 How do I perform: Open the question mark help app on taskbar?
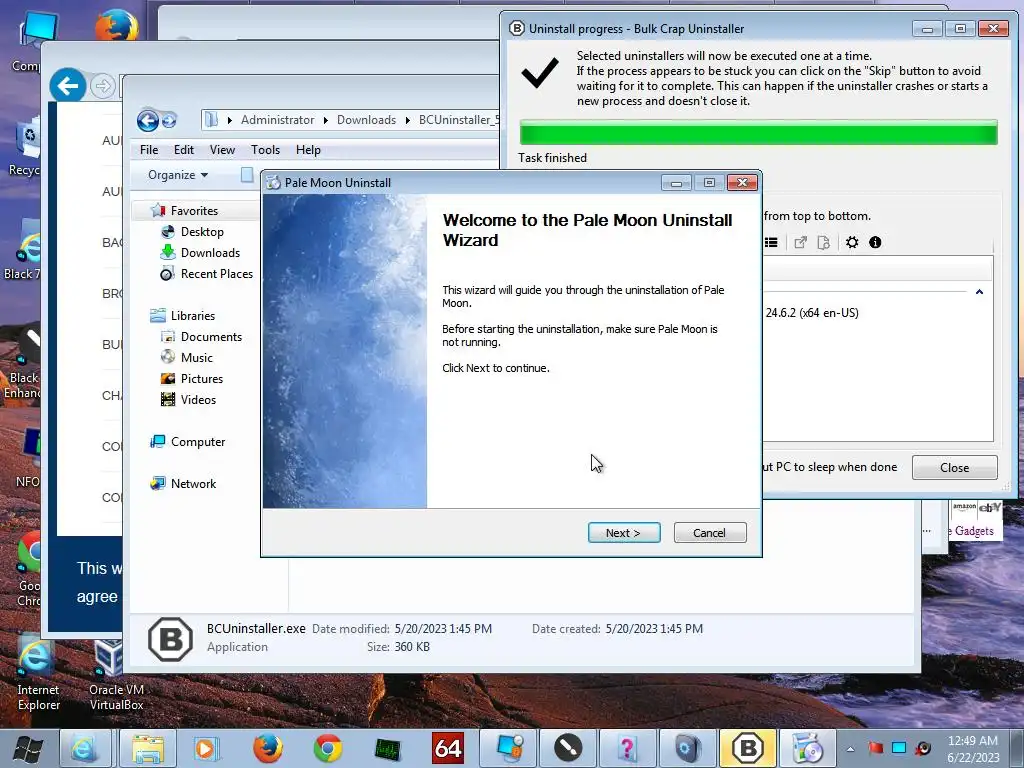click(626, 748)
